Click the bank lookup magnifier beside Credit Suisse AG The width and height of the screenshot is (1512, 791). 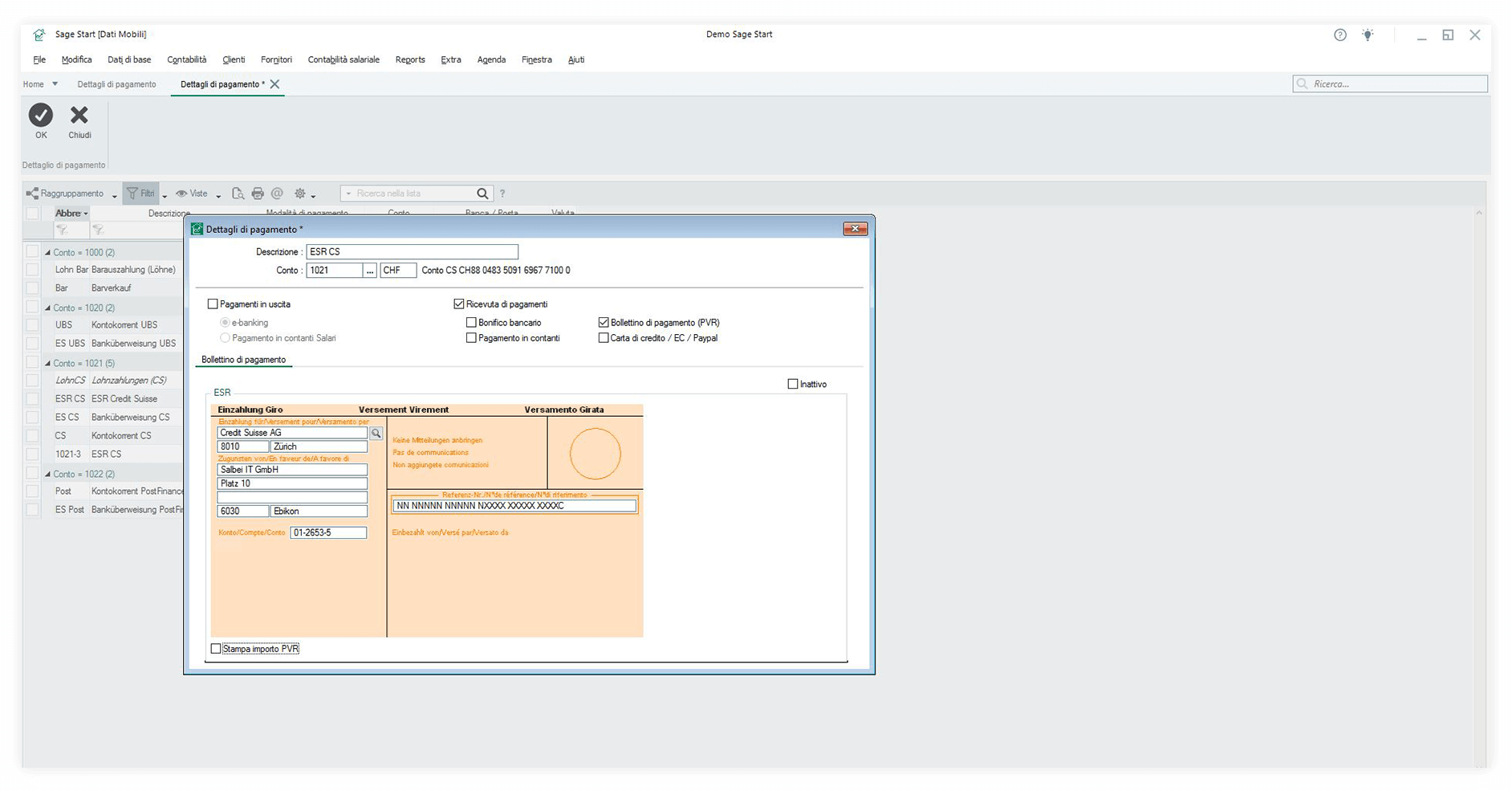tap(376, 433)
